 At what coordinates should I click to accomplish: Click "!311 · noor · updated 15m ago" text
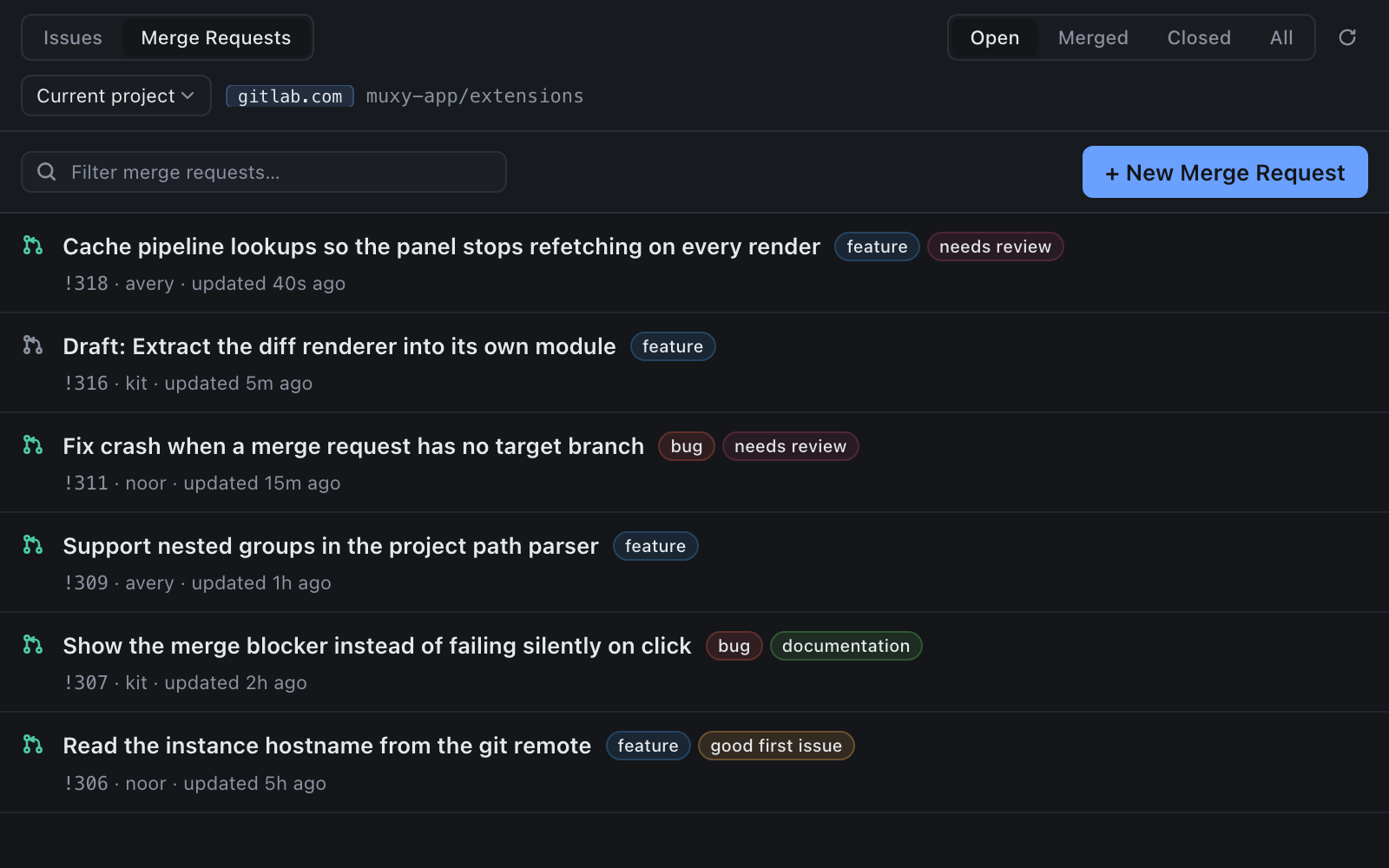click(202, 483)
